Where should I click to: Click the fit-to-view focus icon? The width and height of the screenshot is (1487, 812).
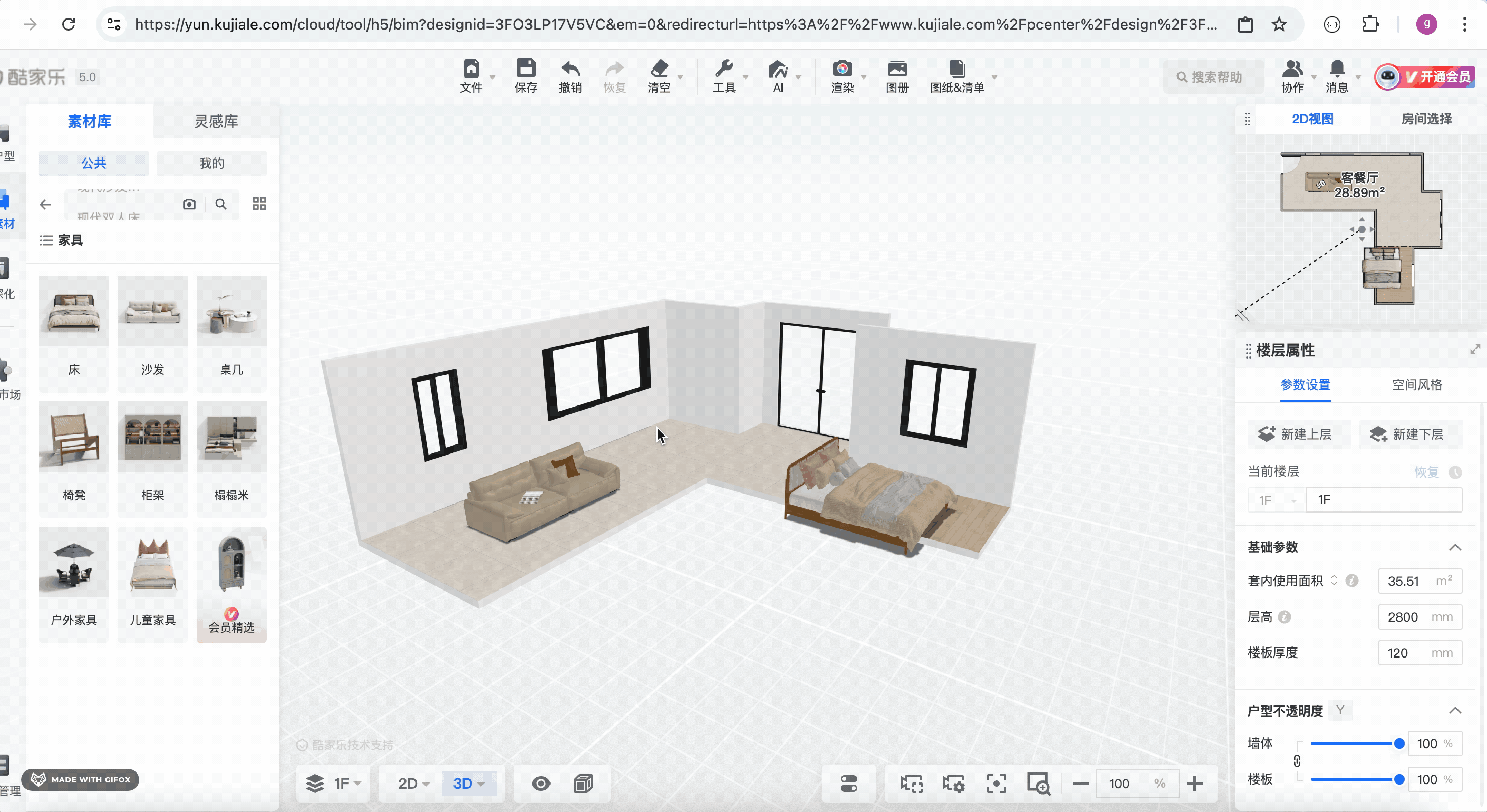pos(996,784)
